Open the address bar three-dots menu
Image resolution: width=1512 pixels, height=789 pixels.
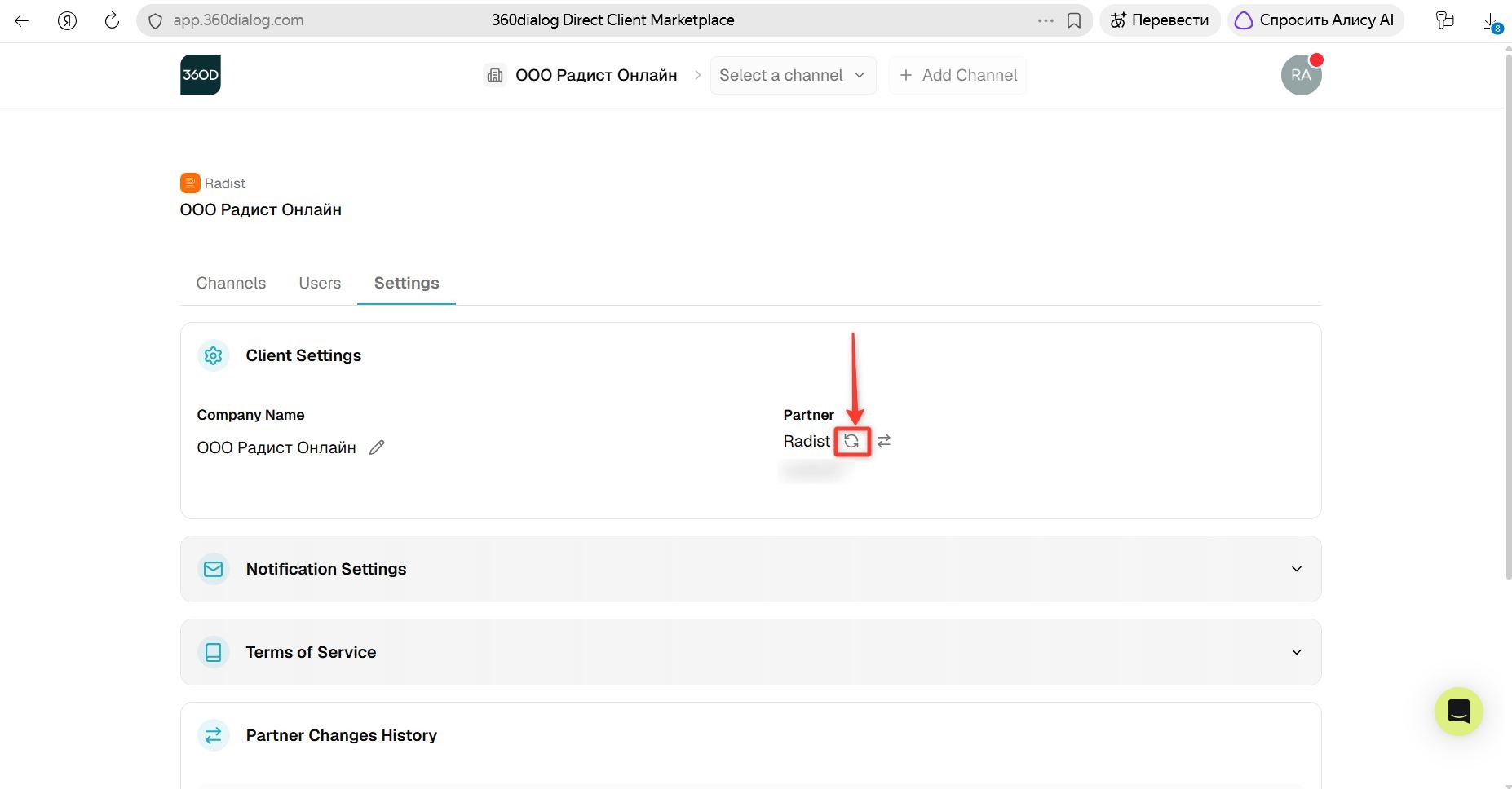1046,20
